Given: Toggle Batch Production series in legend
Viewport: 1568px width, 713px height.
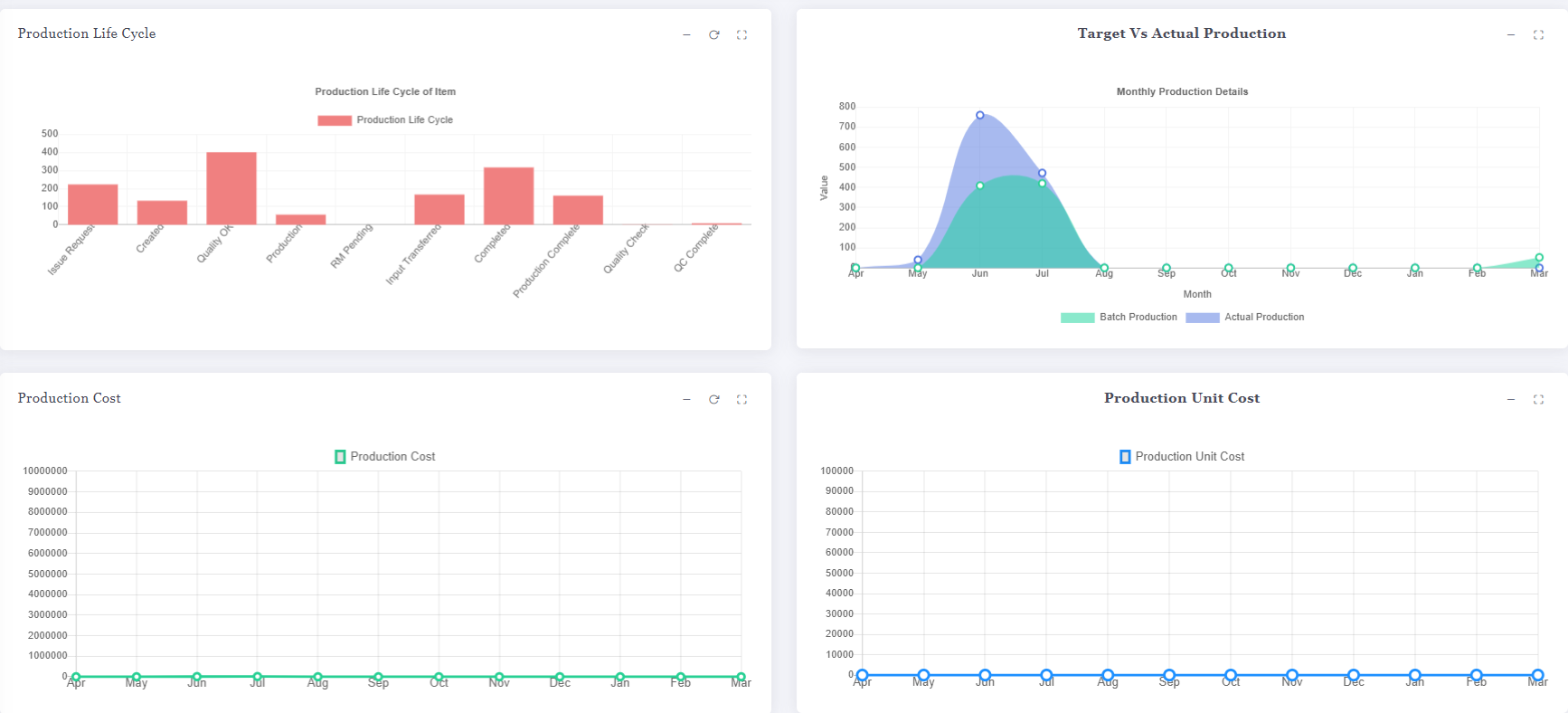Looking at the screenshot, I should 1119,318.
